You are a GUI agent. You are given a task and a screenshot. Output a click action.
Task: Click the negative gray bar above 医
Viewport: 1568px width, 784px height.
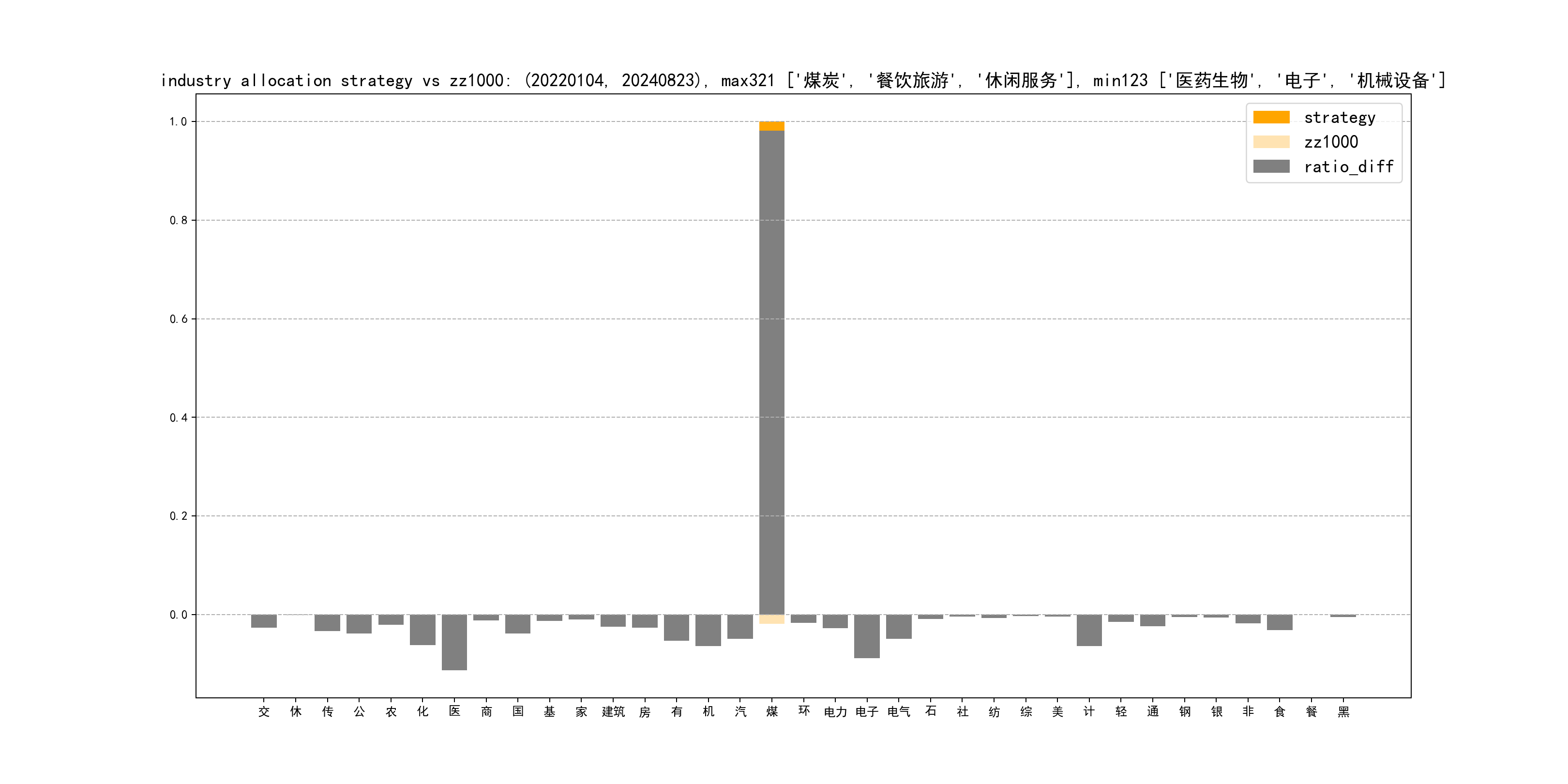click(454, 642)
